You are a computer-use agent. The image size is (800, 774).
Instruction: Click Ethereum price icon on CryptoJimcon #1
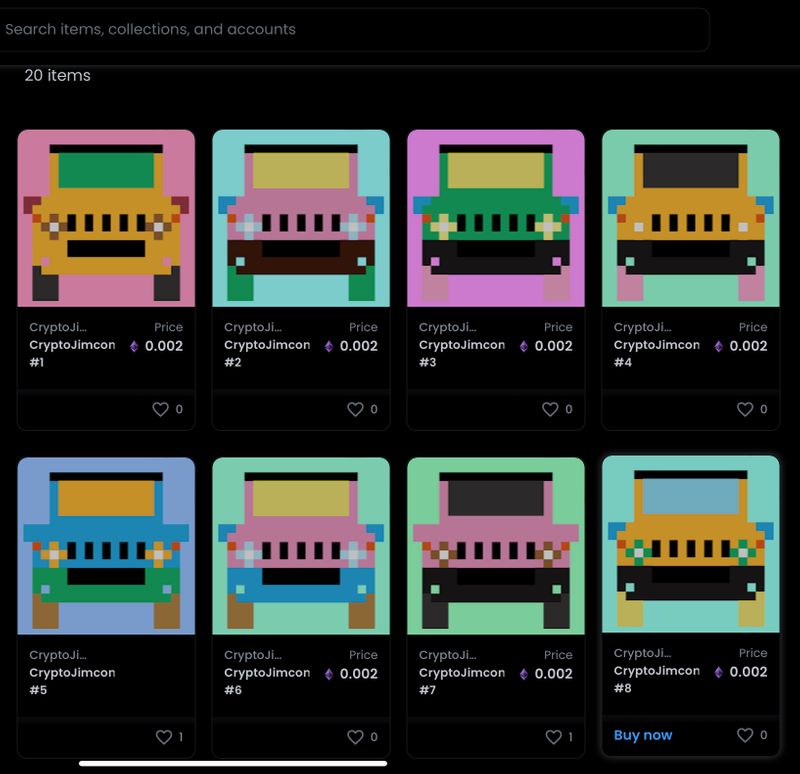135,346
